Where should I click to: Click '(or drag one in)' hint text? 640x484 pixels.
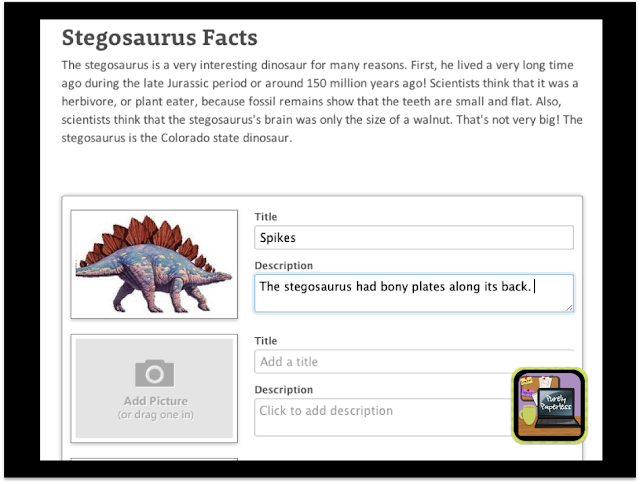click(x=156, y=415)
